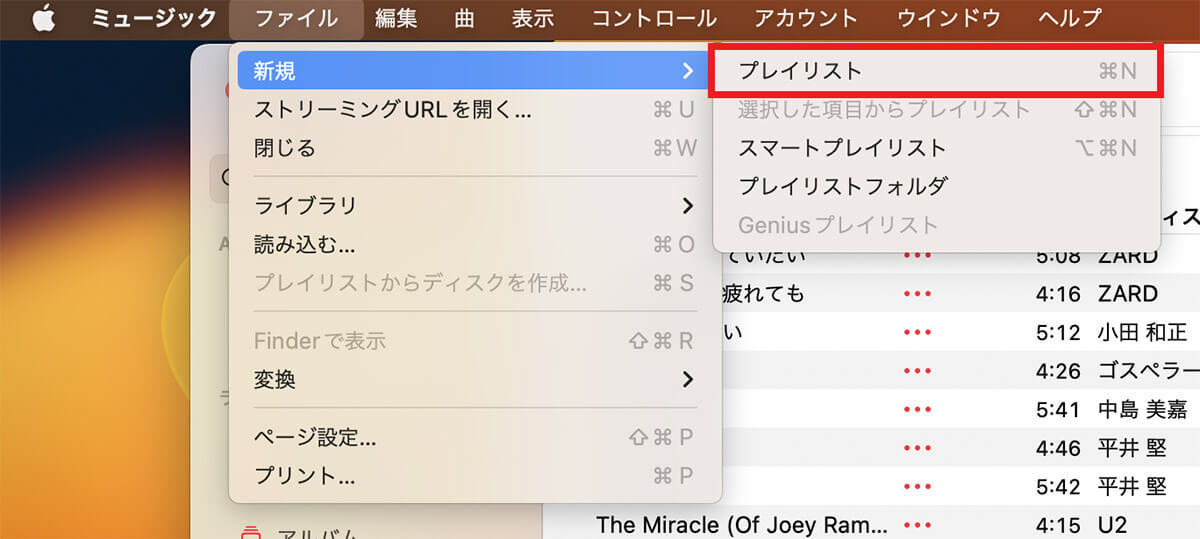The width and height of the screenshot is (1200, 539).
Task: Click artist U2 in the song list
Action: [x=1114, y=524]
